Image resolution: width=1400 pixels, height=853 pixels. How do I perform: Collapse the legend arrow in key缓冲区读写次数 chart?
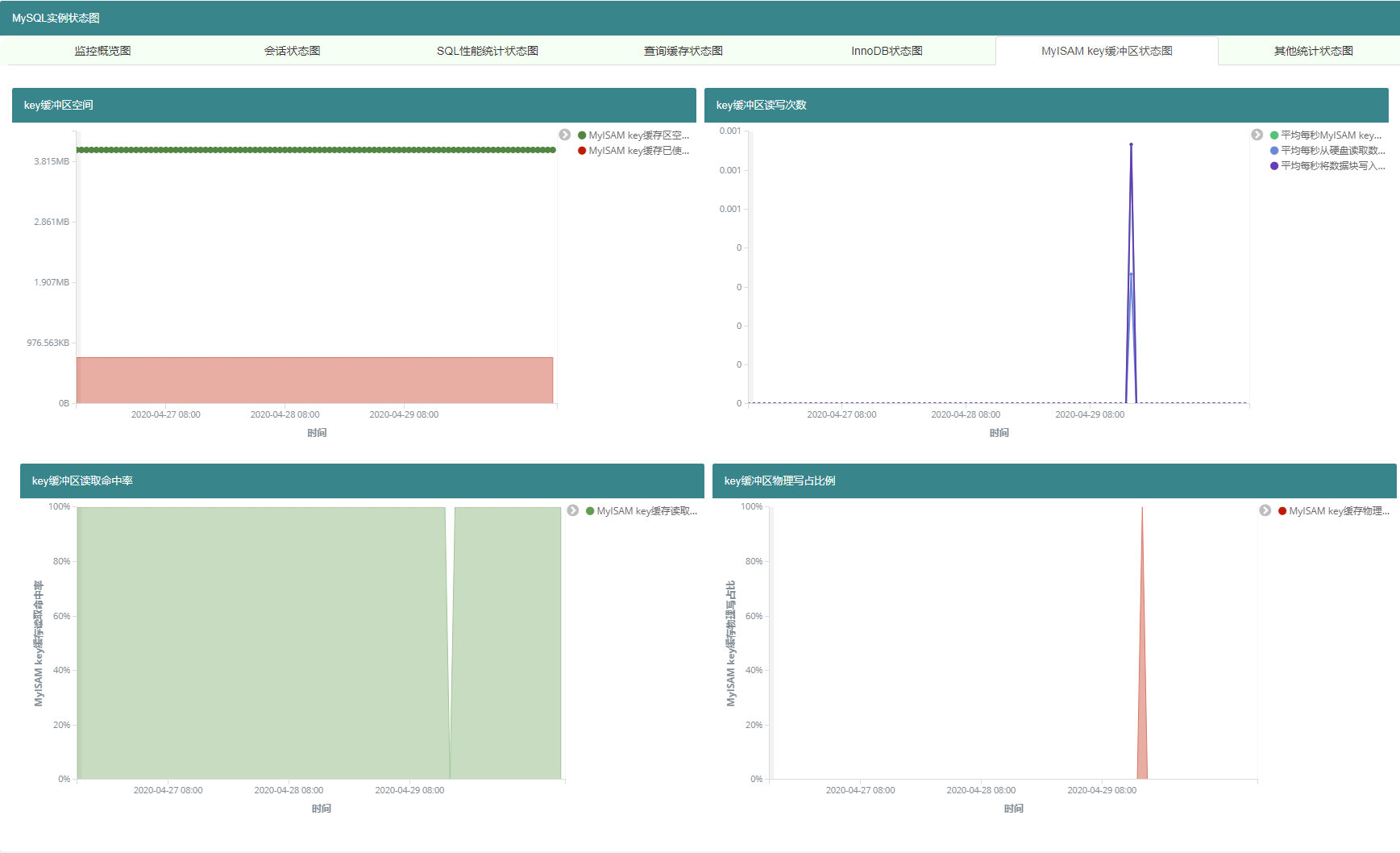click(x=1257, y=135)
